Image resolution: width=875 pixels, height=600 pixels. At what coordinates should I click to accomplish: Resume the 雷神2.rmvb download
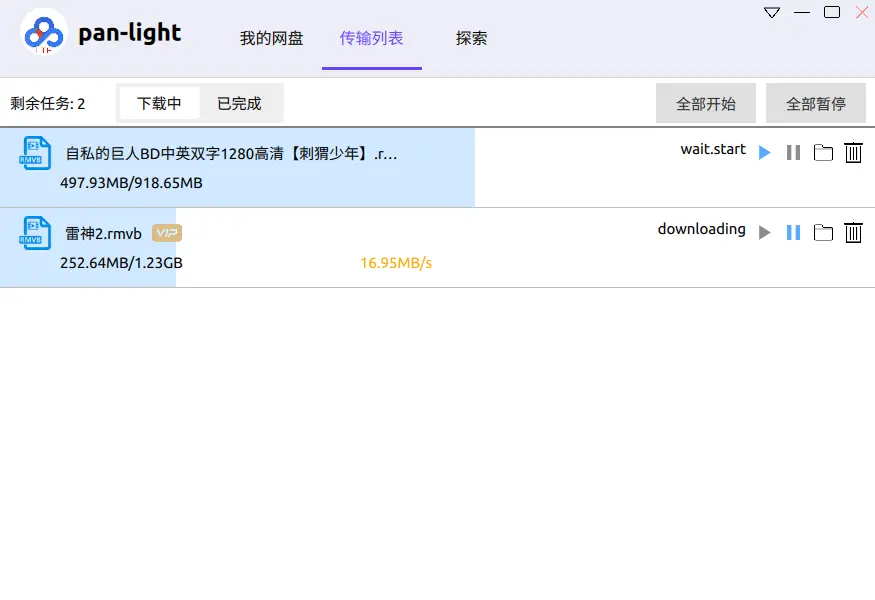(x=764, y=232)
